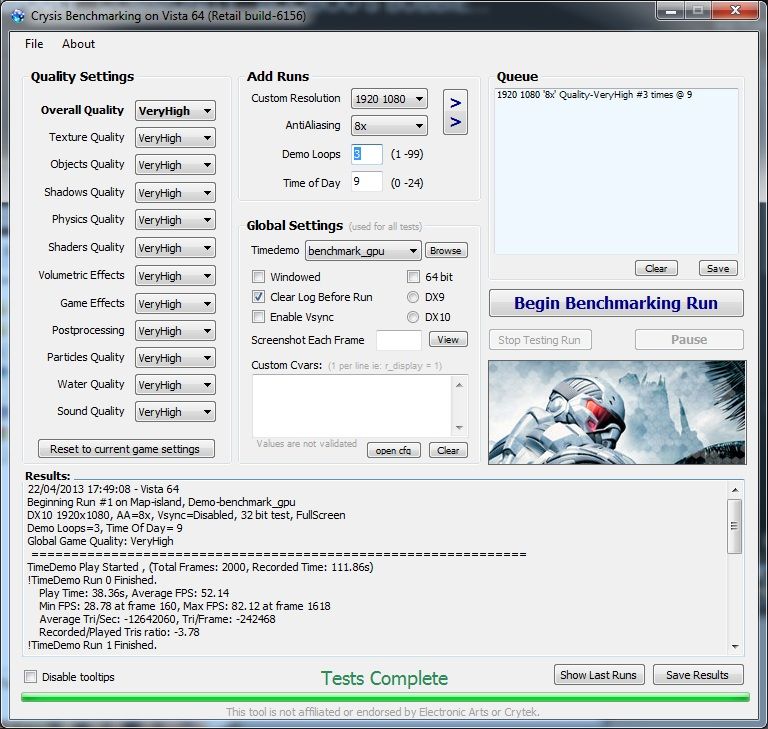Click the Crysis app icon in title bar

click(18, 16)
